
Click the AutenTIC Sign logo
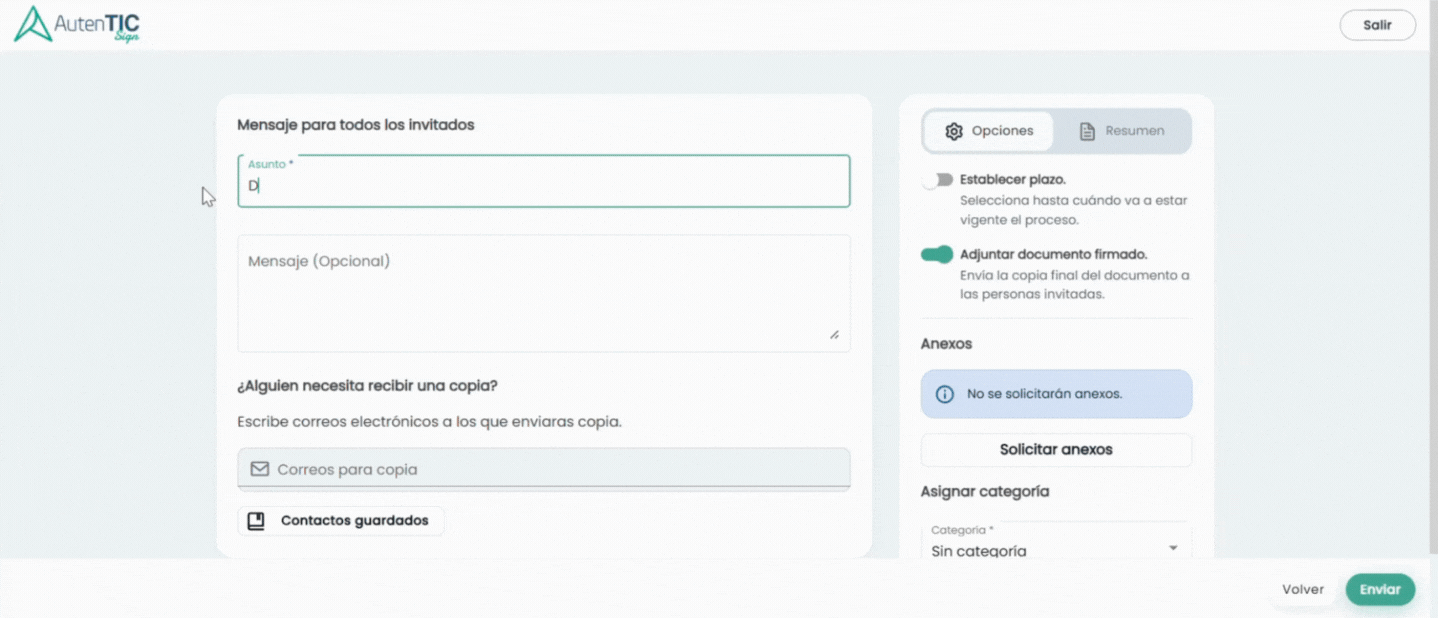pos(77,25)
